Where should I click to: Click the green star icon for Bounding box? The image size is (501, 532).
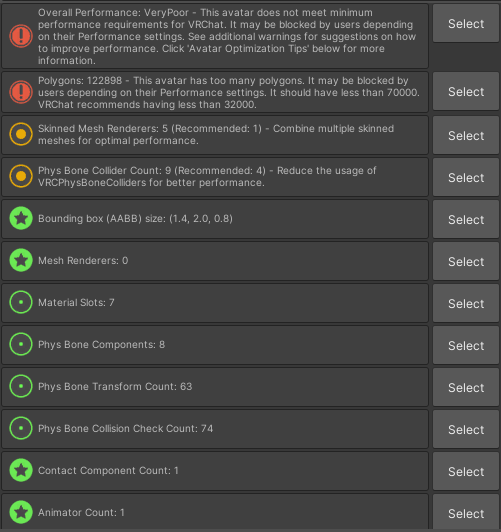pos(21,218)
